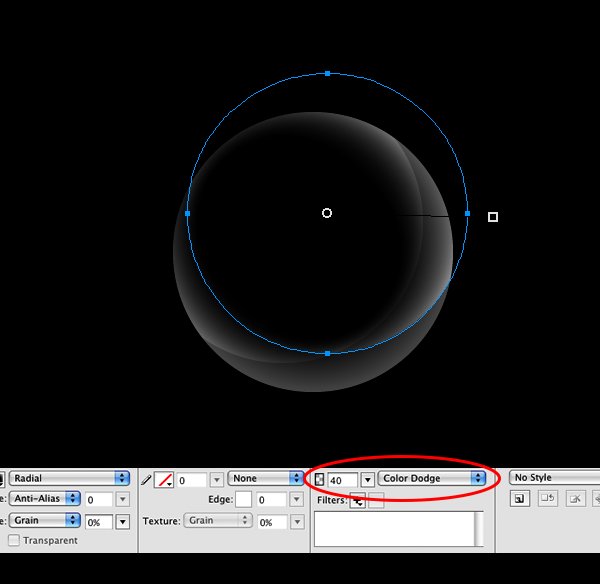Image resolution: width=600 pixels, height=584 pixels.
Task: Add a live filter with the Filters button
Action: click(358, 501)
